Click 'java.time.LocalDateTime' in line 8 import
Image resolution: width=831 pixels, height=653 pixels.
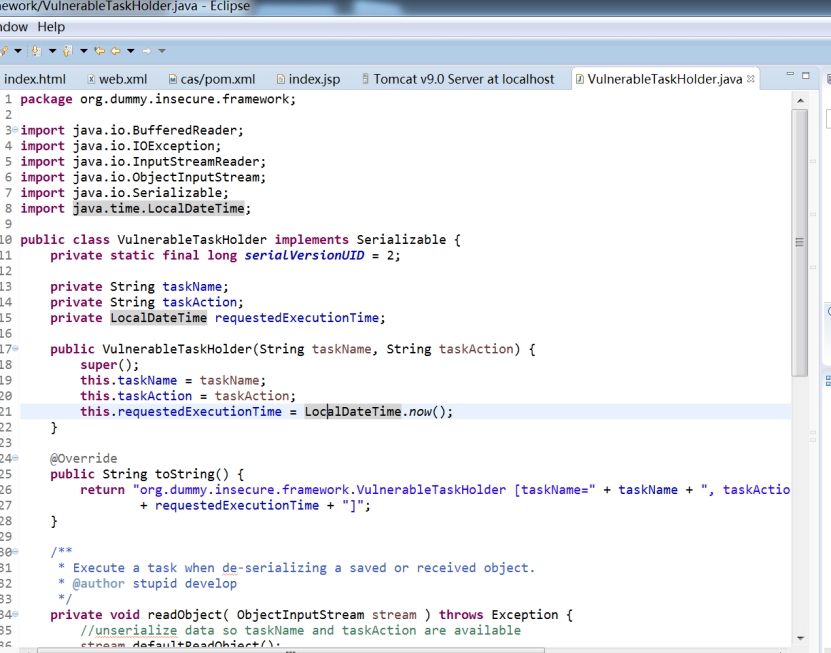click(158, 208)
